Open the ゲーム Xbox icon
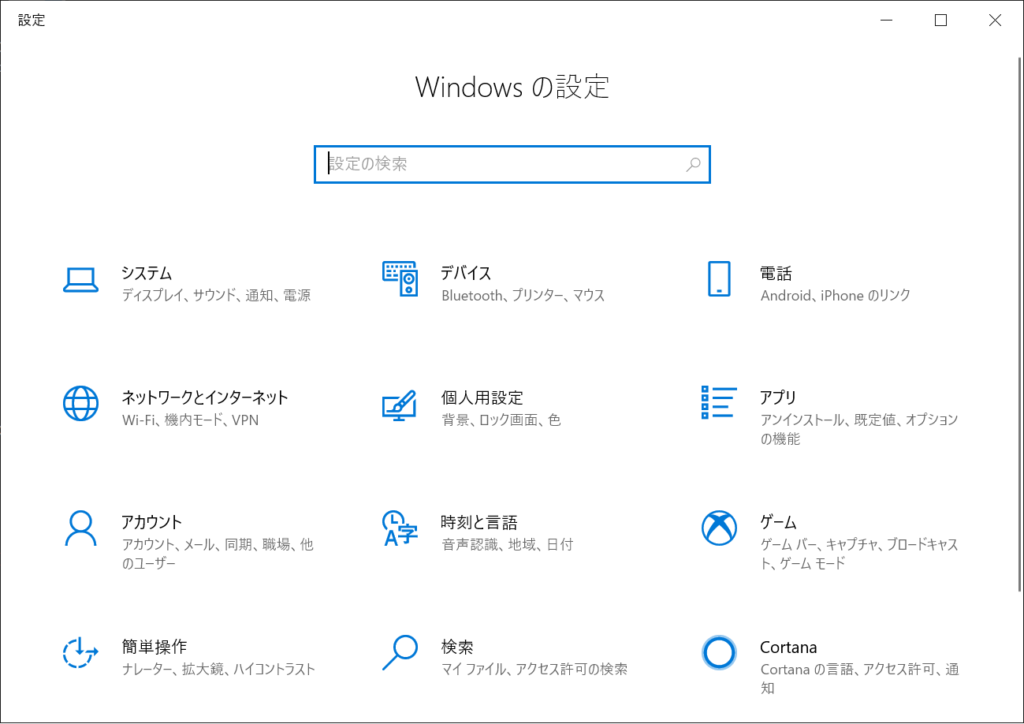The width and height of the screenshot is (1024, 724). (x=719, y=527)
